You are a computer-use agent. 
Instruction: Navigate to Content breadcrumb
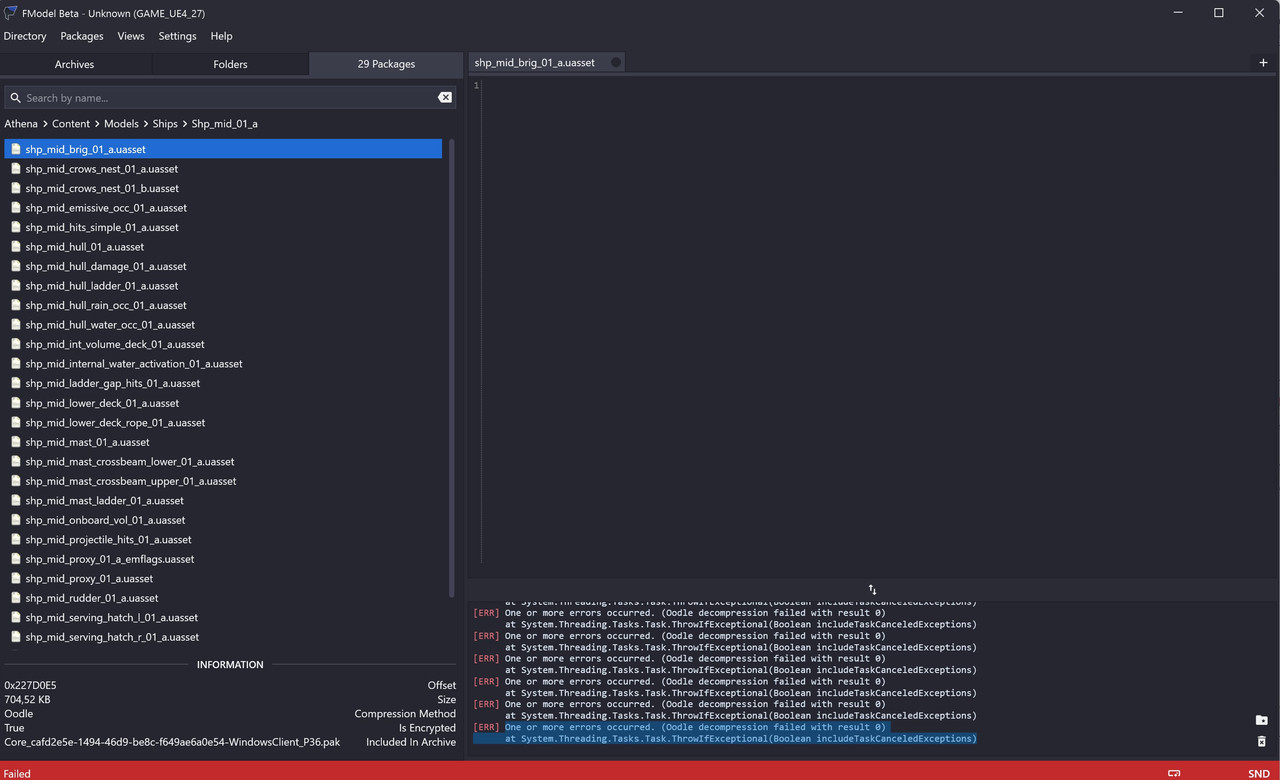[x=71, y=124]
